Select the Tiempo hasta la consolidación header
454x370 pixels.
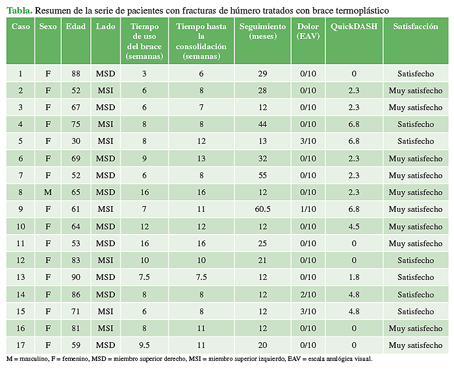(x=201, y=41)
